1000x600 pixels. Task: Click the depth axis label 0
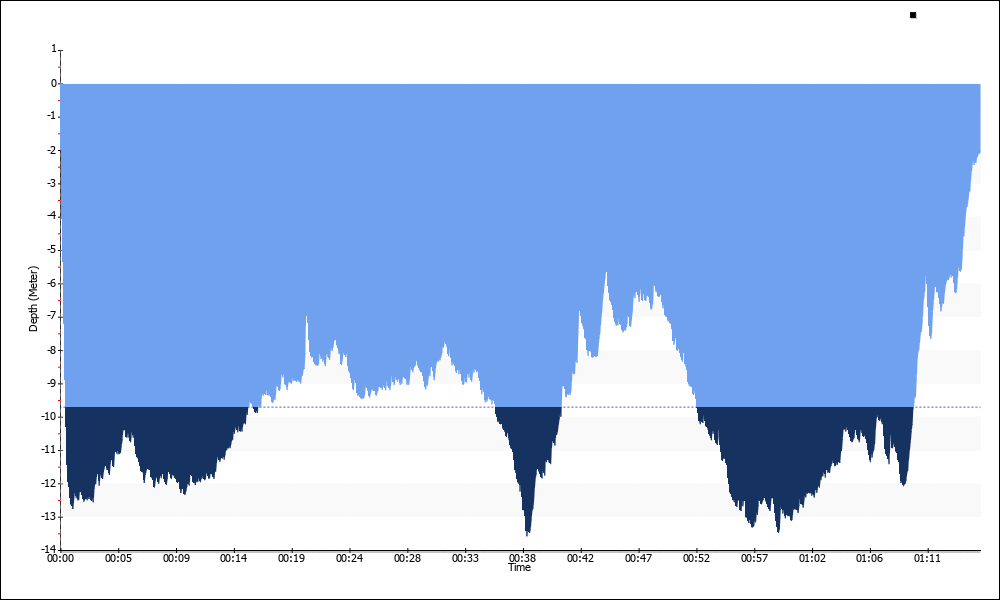pyautogui.click(x=54, y=83)
